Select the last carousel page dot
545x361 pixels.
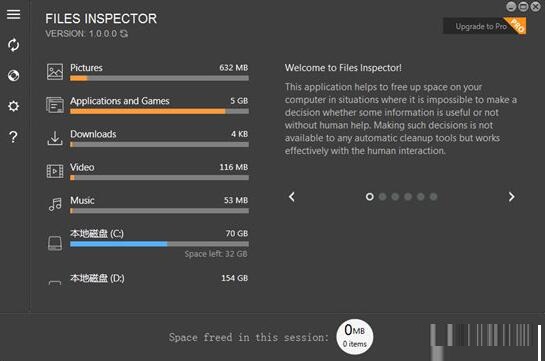[433, 197]
